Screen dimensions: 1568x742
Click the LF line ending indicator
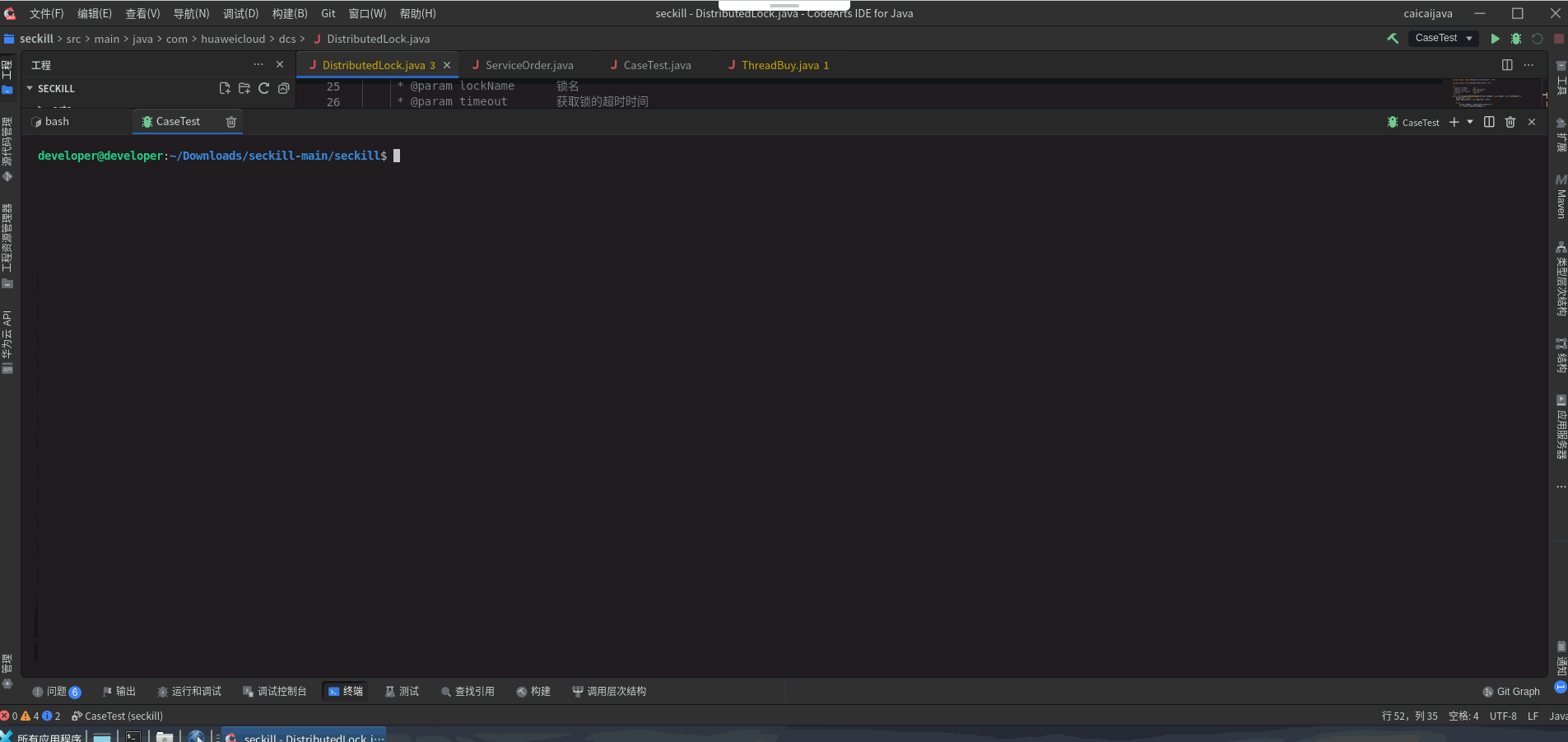(1533, 716)
